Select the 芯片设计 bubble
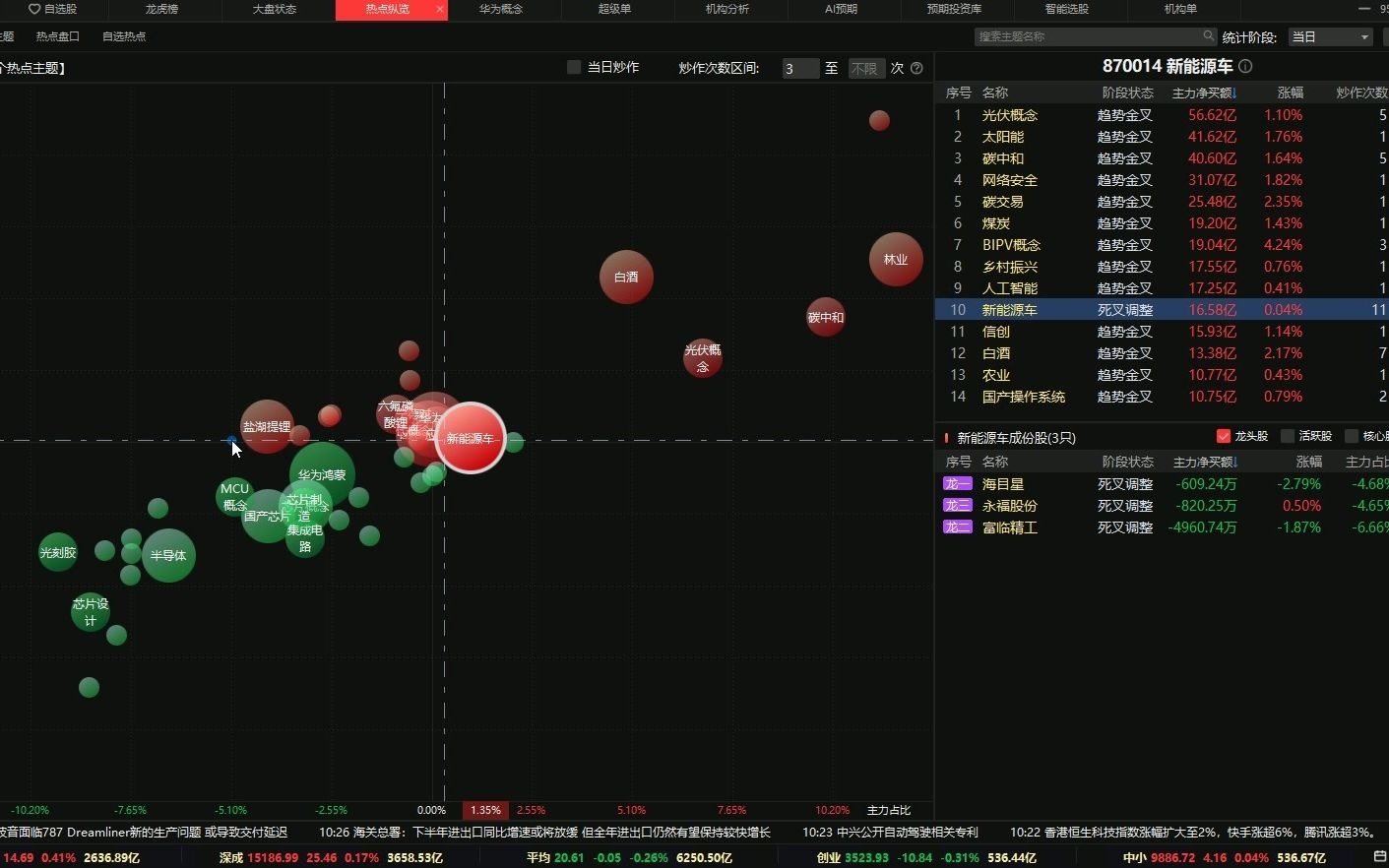1389x868 pixels. point(91,612)
